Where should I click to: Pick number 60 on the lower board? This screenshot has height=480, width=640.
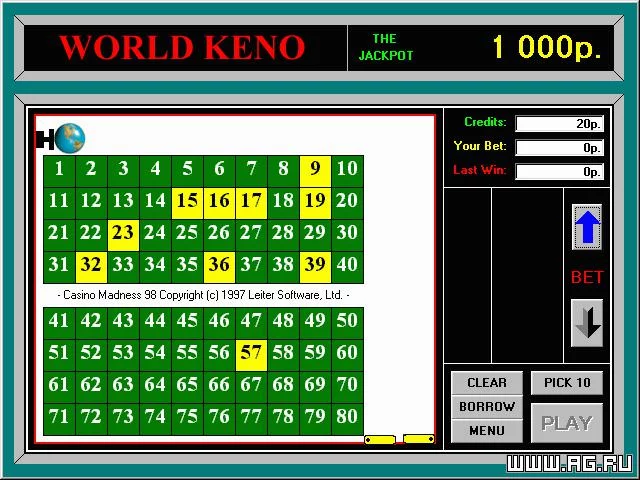click(347, 355)
